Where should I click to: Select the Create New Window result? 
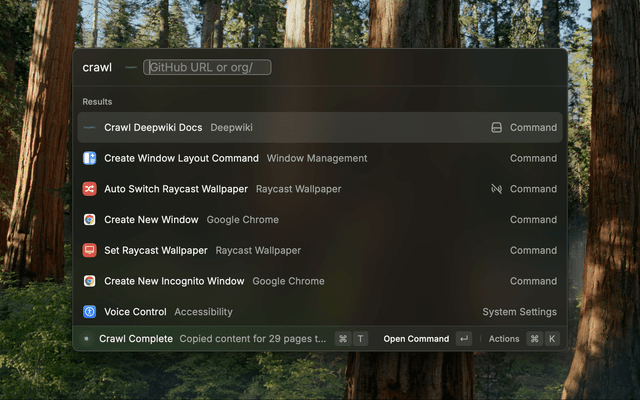320,220
